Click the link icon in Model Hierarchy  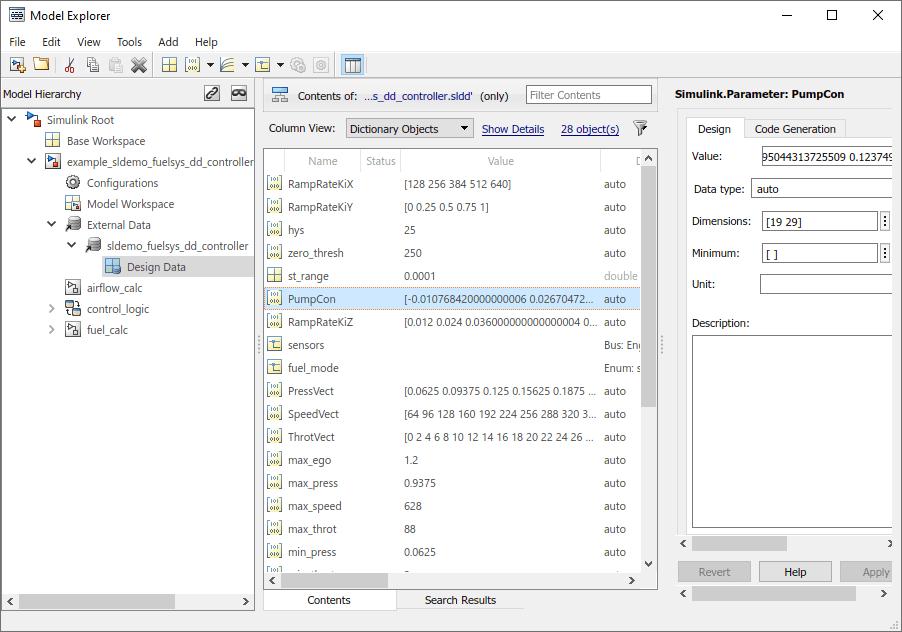[212, 93]
